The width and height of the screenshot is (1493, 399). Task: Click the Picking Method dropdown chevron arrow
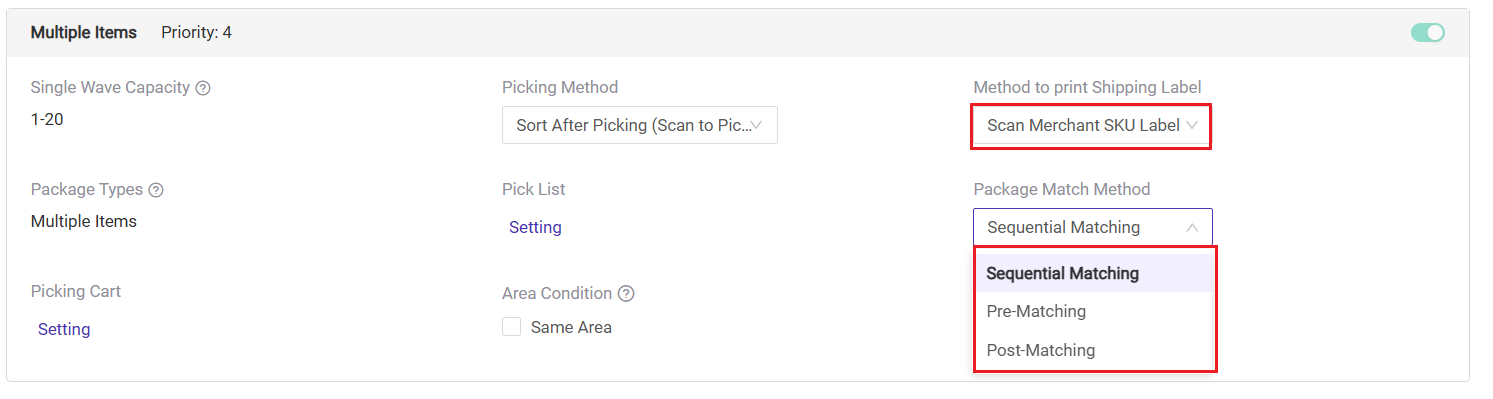point(756,126)
